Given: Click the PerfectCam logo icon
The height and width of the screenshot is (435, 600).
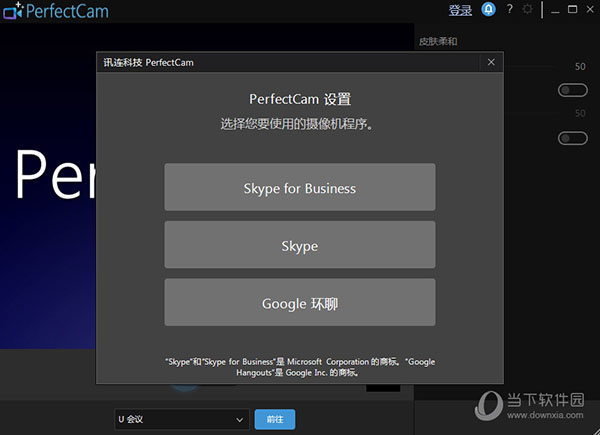Looking at the screenshot, I should click(13, 11).
